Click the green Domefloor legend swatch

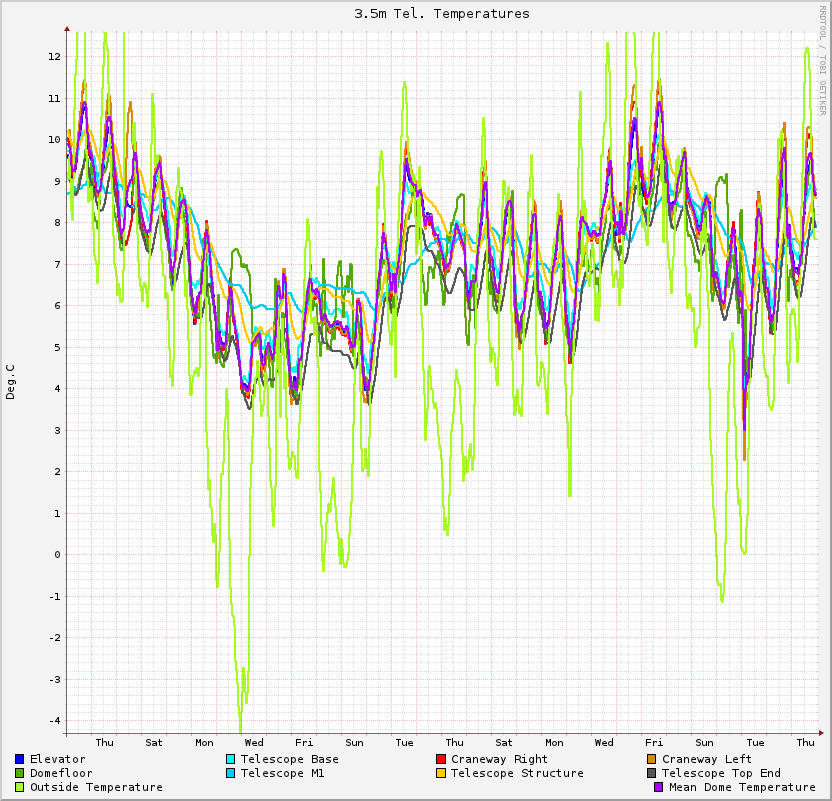pos(20,773)
